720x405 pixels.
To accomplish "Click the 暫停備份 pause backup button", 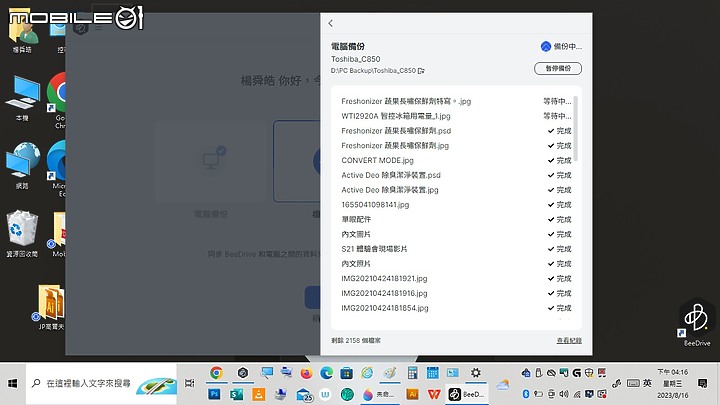I will coord(558,68).
